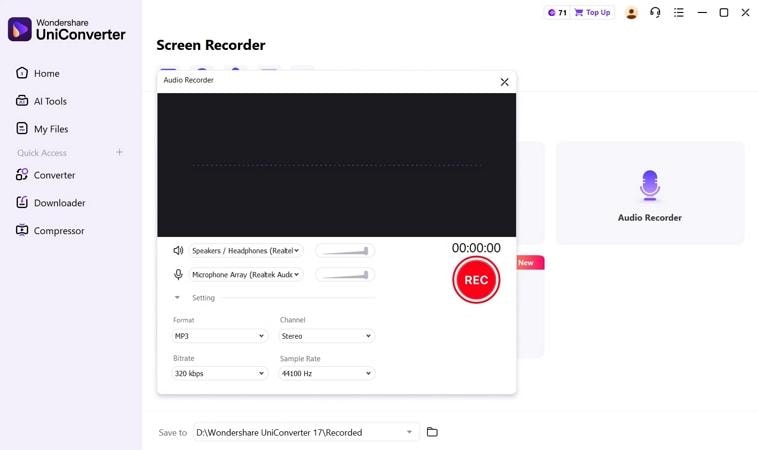Open the Microphone Array device dropdown
Viewport: 758px width, 450px height.
(246, 275)
